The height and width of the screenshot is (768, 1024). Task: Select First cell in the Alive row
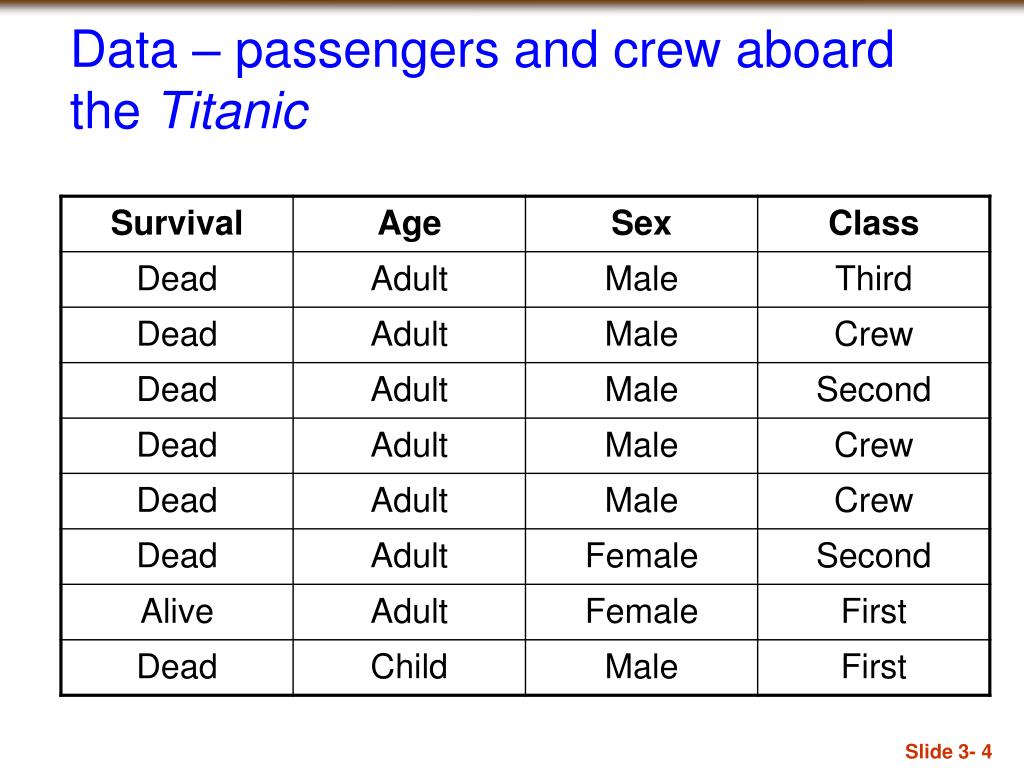[874, 612]
